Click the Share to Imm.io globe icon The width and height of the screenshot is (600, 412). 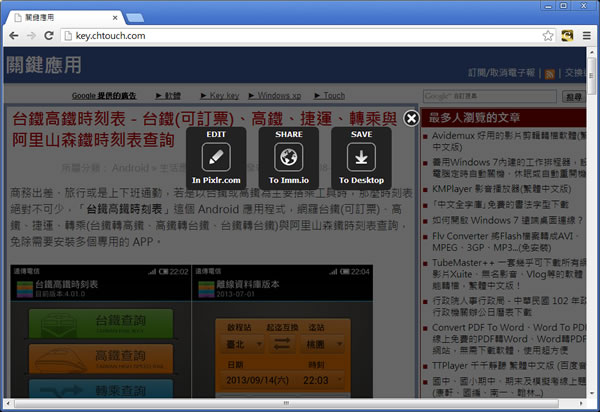click(289, 157)
